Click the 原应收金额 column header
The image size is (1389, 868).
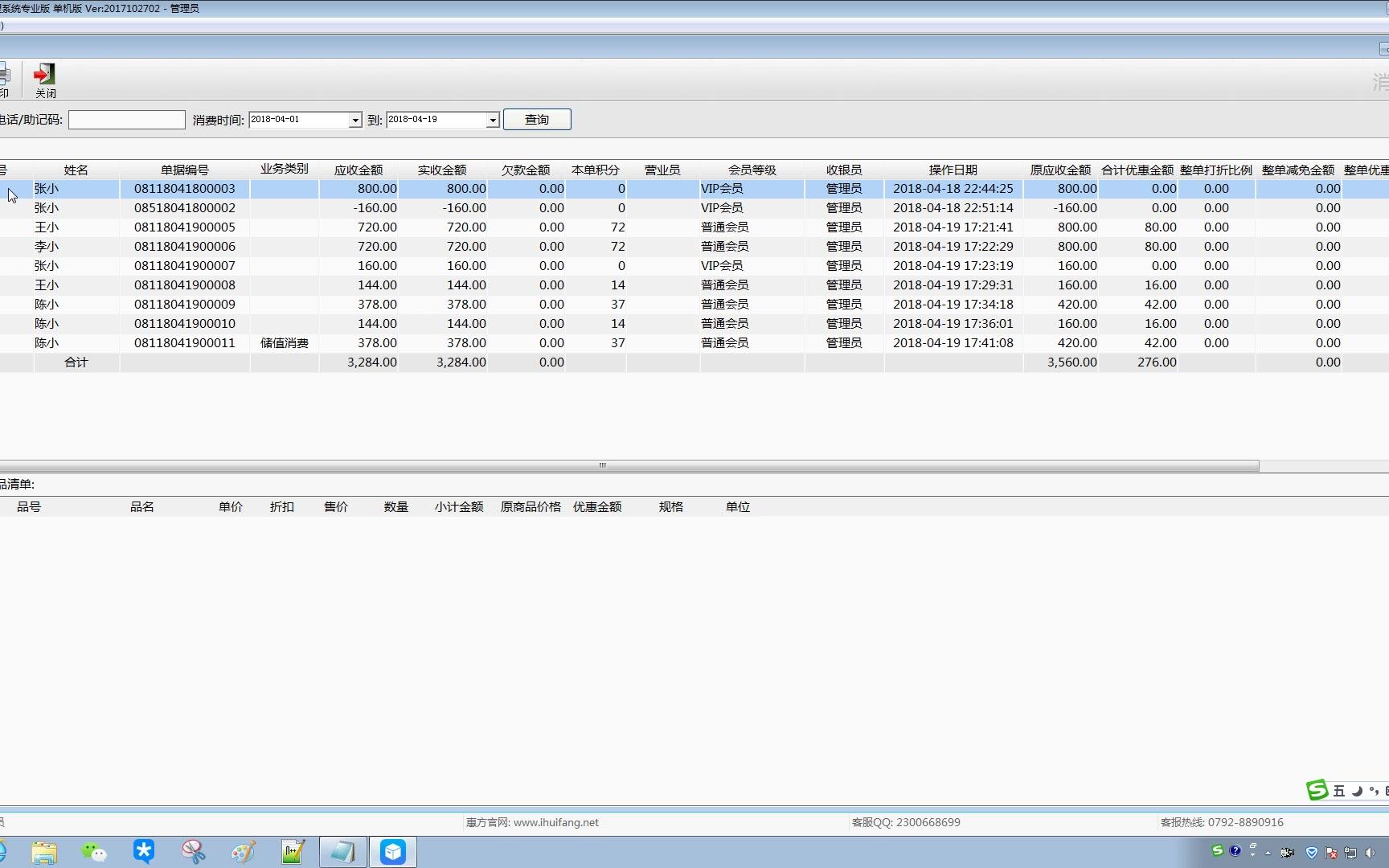pos(1061,170)
